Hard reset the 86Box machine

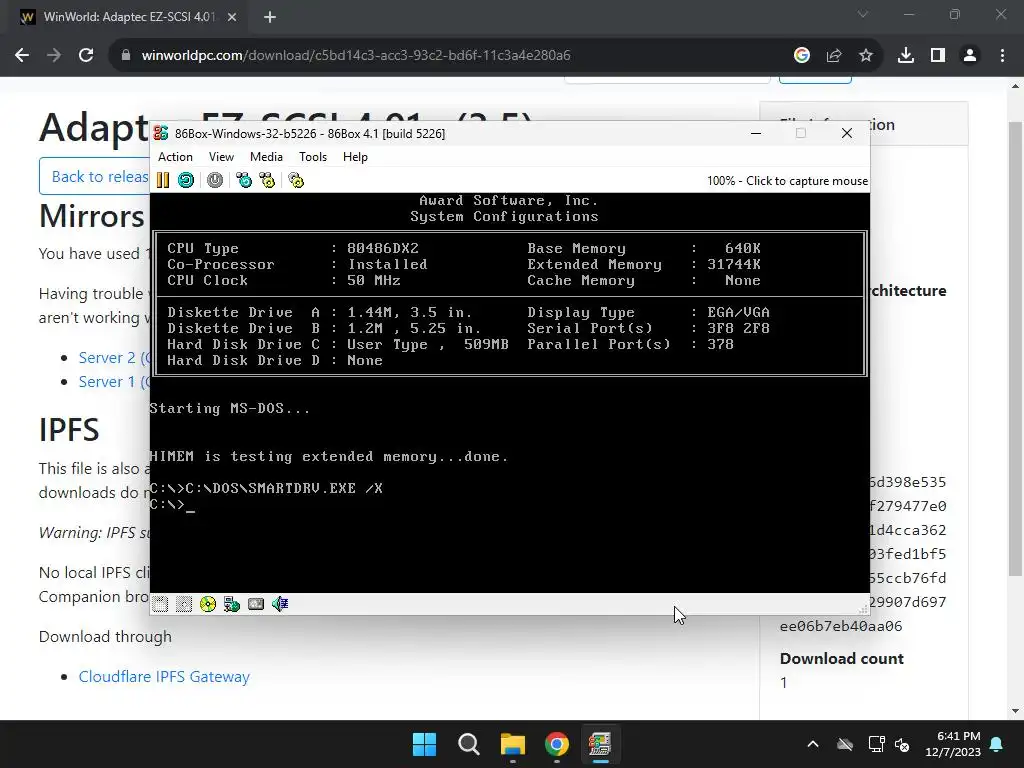pos(186,180)
